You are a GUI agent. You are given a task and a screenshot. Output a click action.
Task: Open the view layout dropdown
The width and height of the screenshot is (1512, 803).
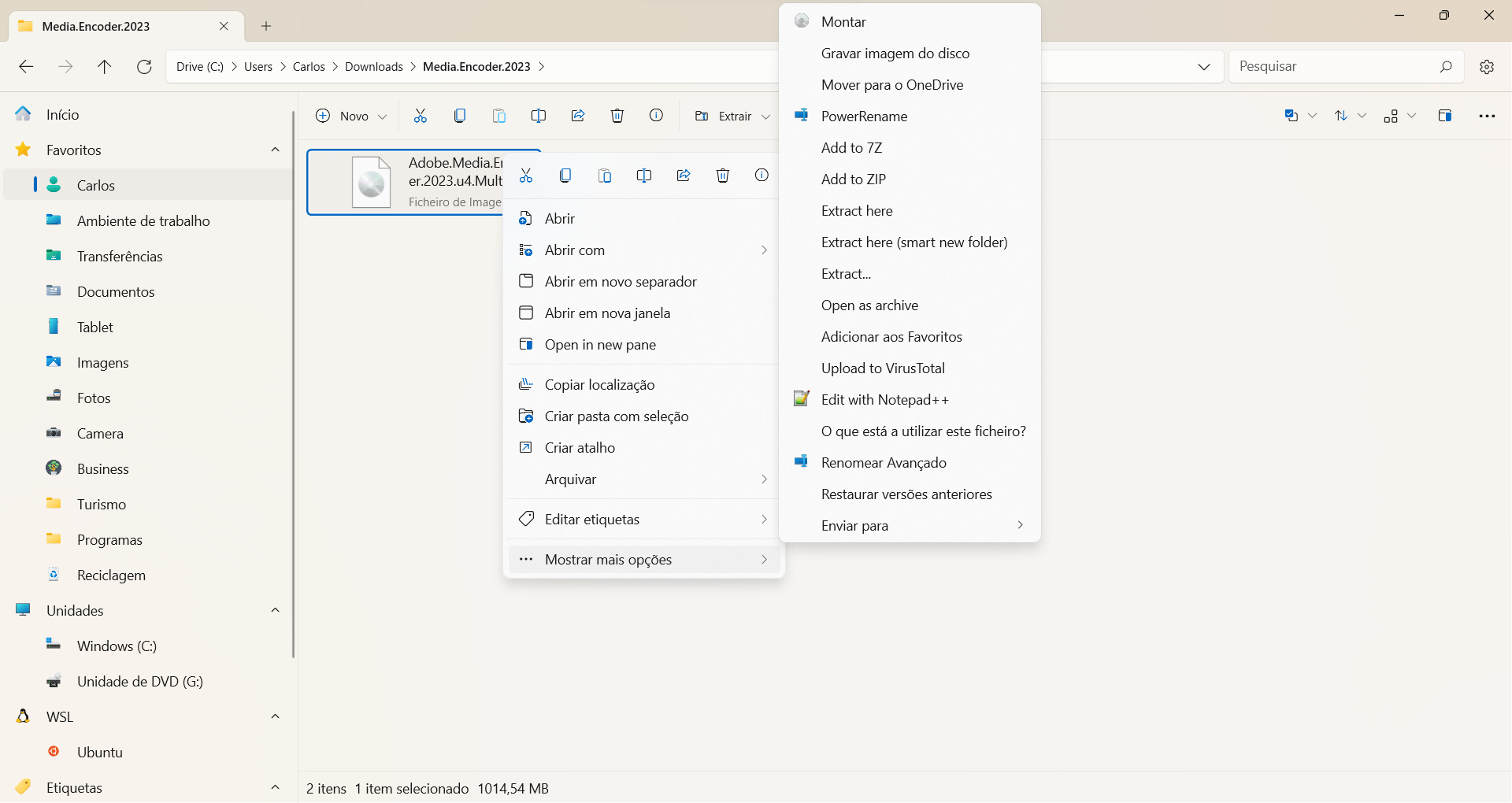tap(1412, 116)
